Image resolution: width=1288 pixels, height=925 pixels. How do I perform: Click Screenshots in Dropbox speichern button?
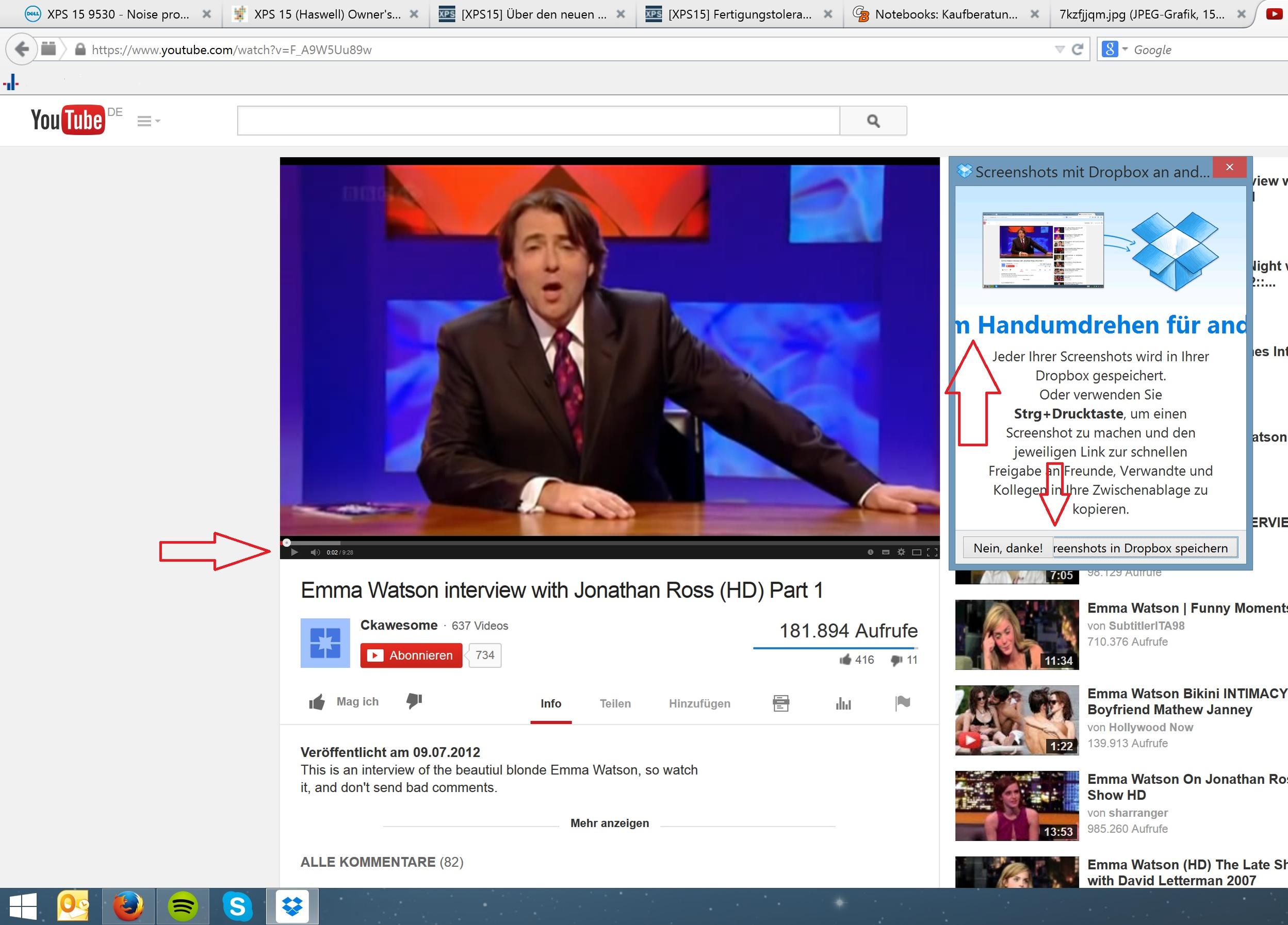click(1145, 548)
